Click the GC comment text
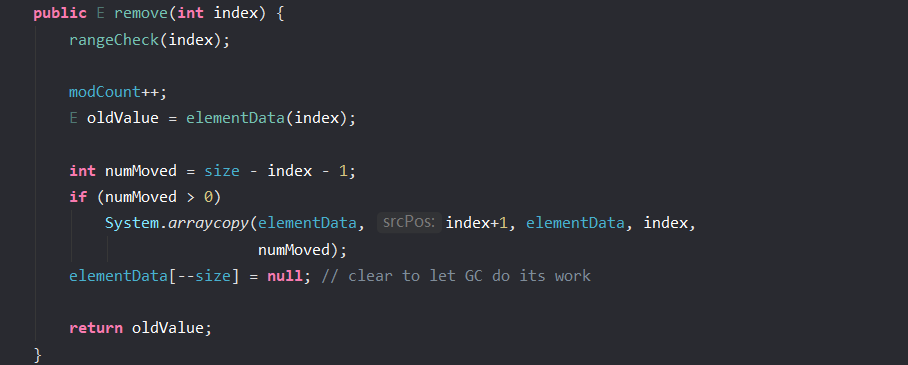This screenshot has width=908, height=365. (x=455, y=275)
